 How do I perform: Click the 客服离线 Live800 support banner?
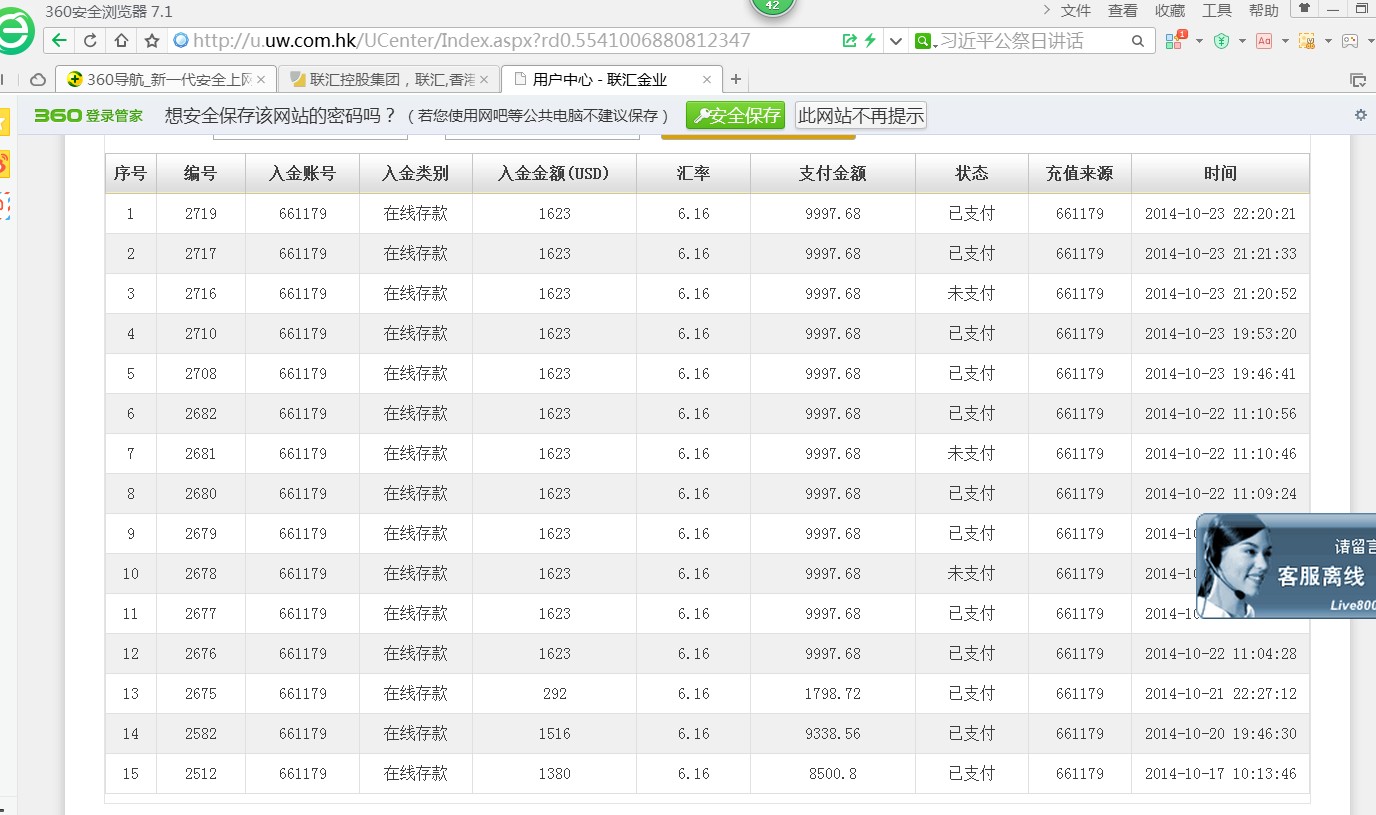1286,566
